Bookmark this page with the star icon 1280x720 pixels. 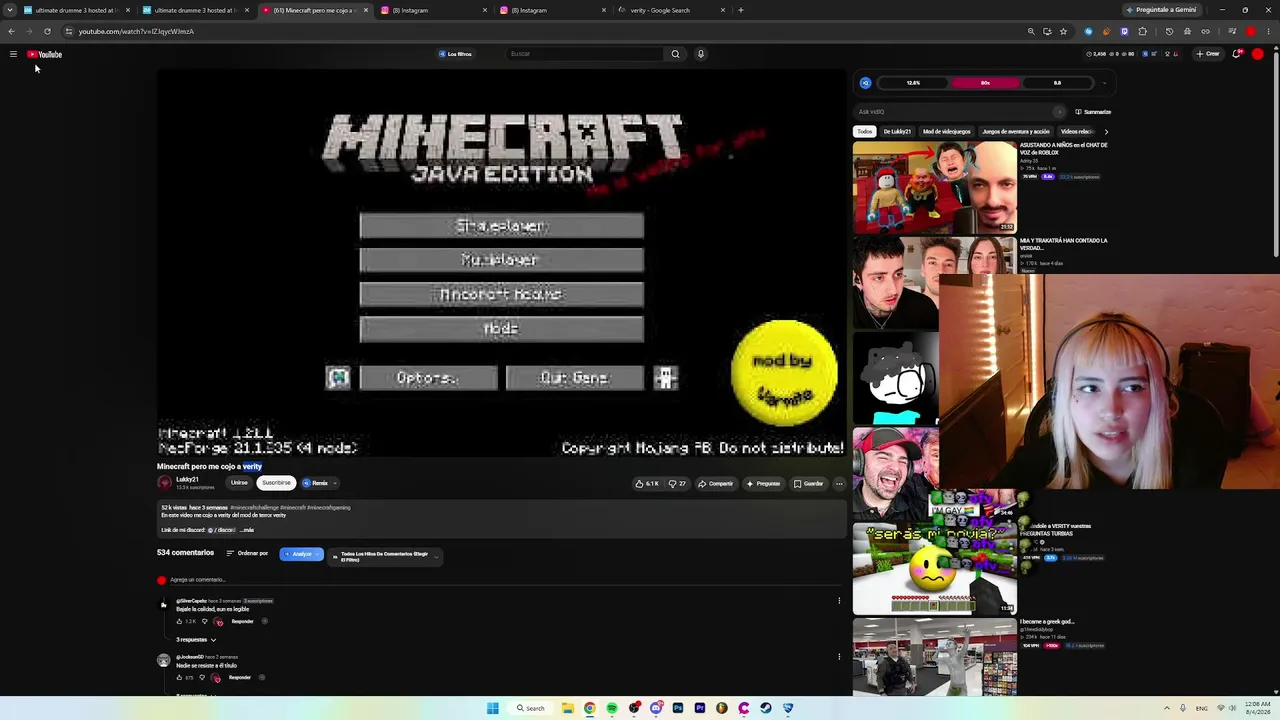point(1063,31)
